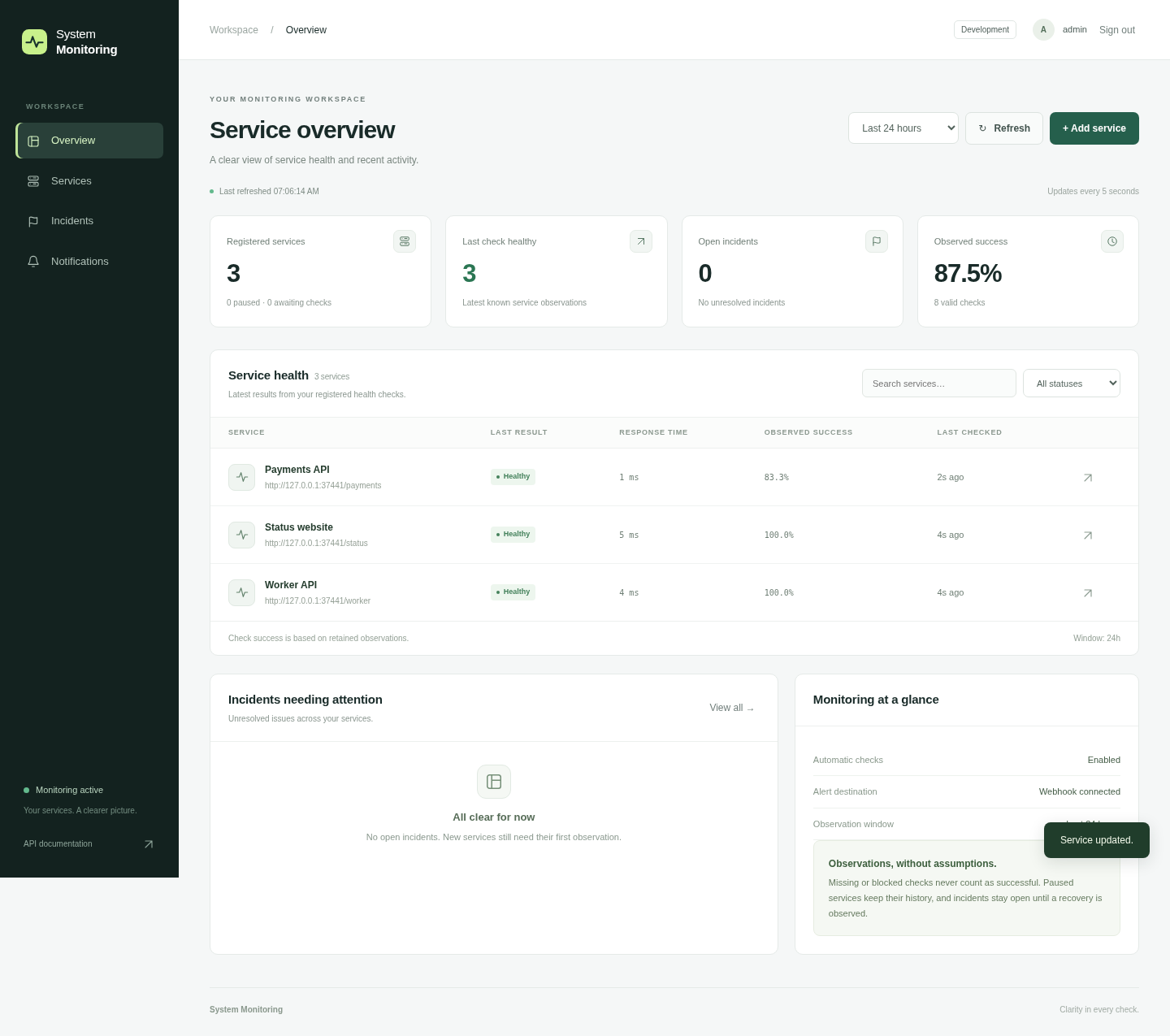The width and height of the screenshot is (1170, 1036).
Task: Click the 83.3% observed success value
Action: pos(777,478)
